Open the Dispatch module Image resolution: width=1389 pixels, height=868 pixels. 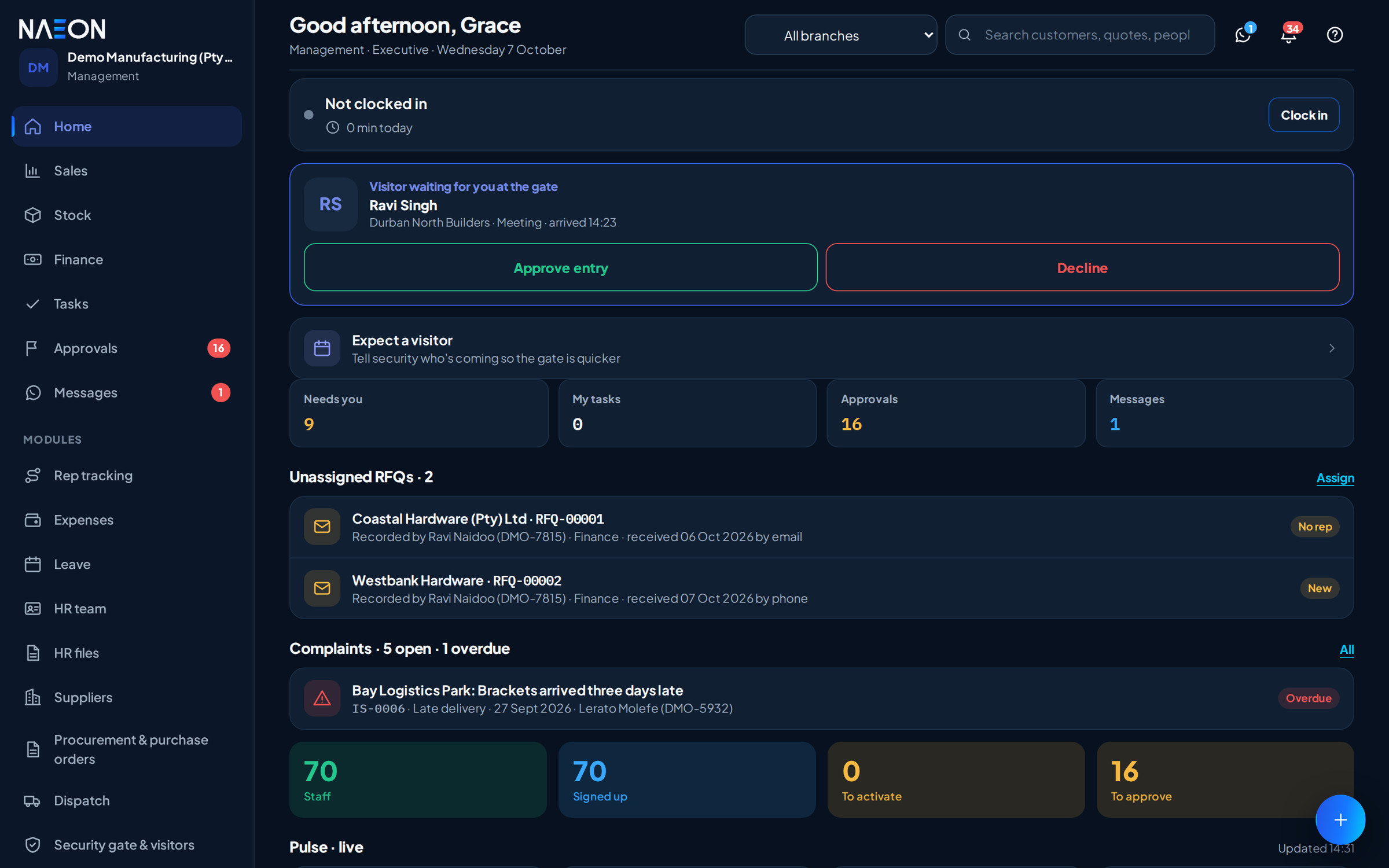[x=127, y=801]
